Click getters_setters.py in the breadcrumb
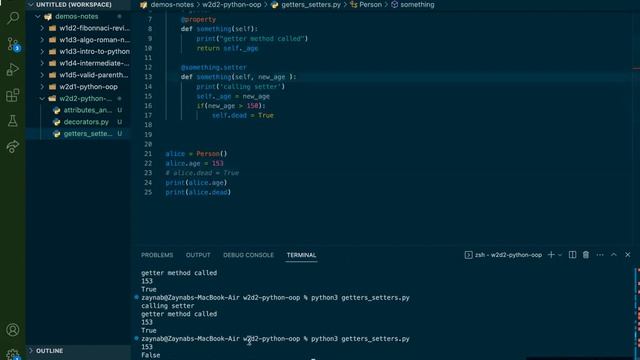 pyautogui.click(x=311, y=5)
